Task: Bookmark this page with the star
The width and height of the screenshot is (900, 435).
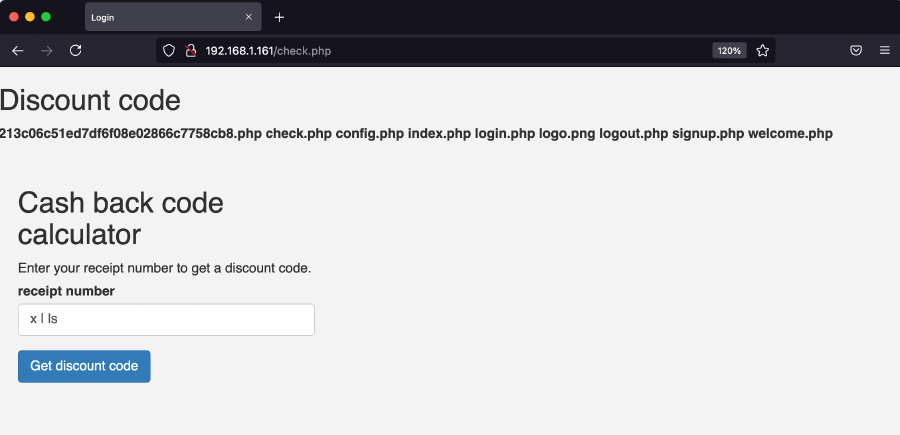Action: (763, 50)
